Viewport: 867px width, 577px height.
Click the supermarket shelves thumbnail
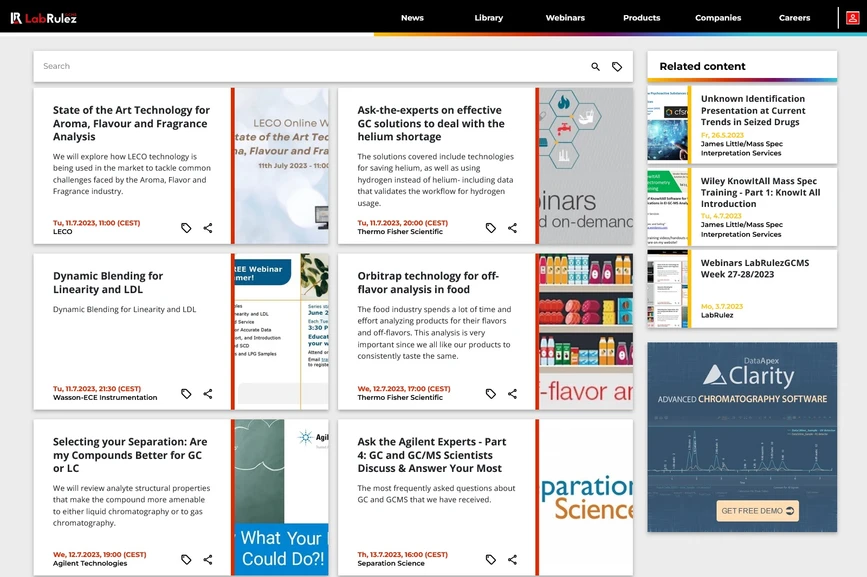(586, 332)
